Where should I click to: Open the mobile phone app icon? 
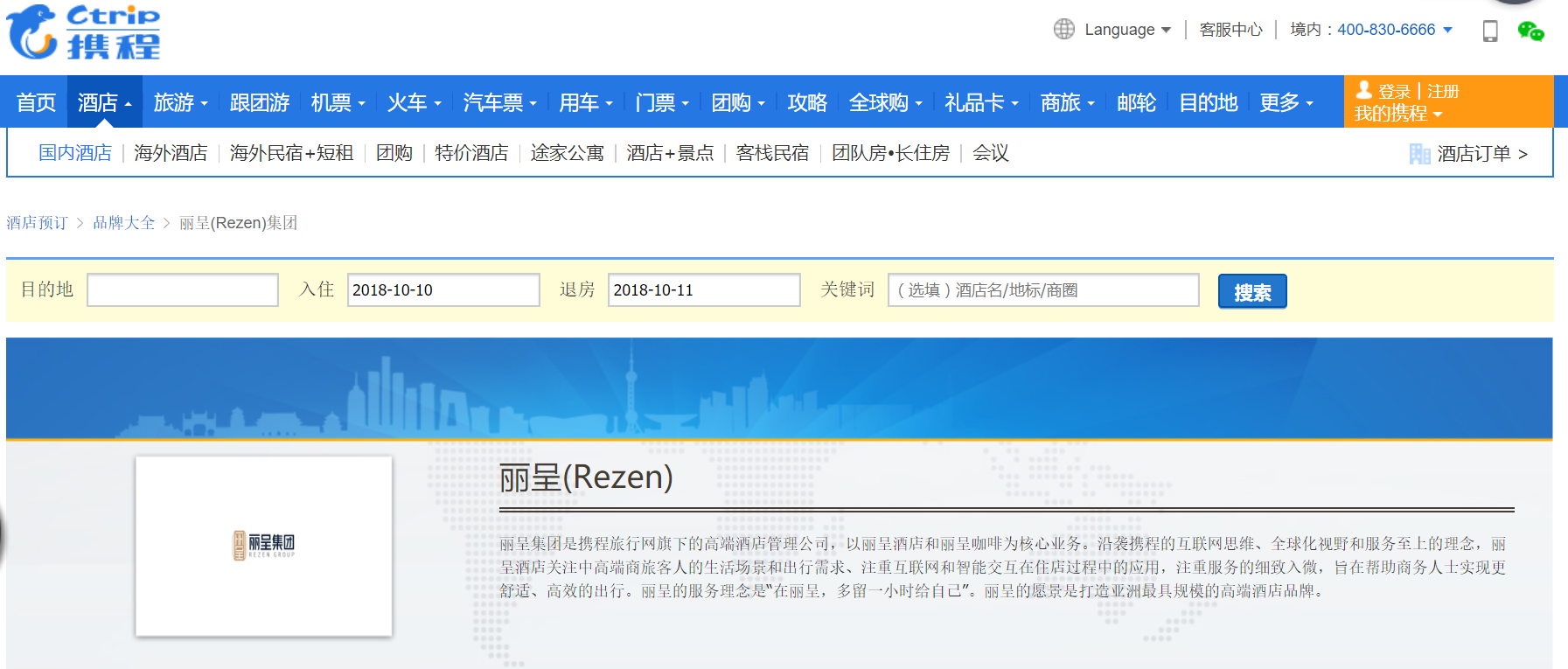(x=1490, y=31)
